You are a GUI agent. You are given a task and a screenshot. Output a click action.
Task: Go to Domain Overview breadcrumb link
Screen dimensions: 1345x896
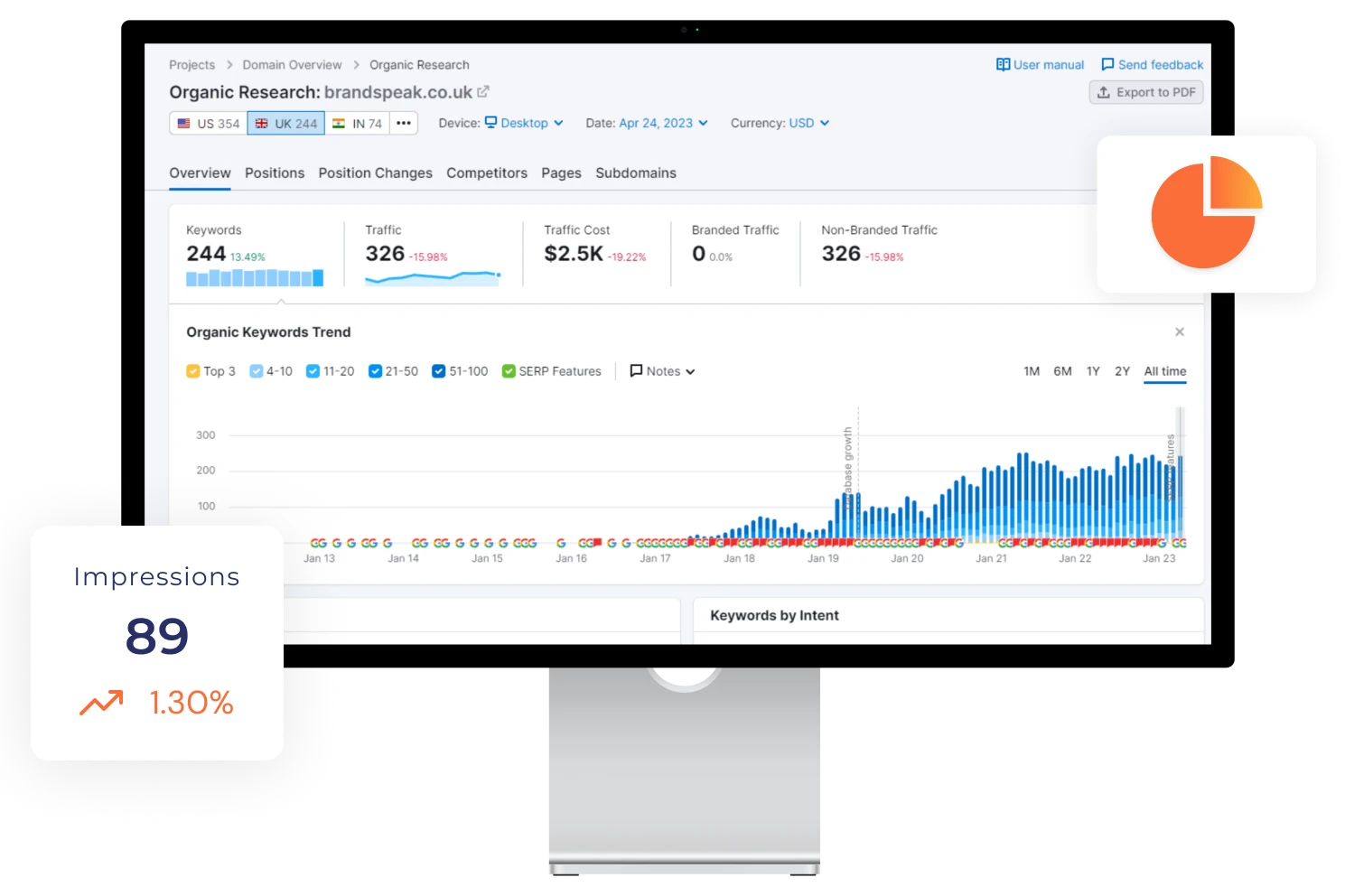click(292, 65)
